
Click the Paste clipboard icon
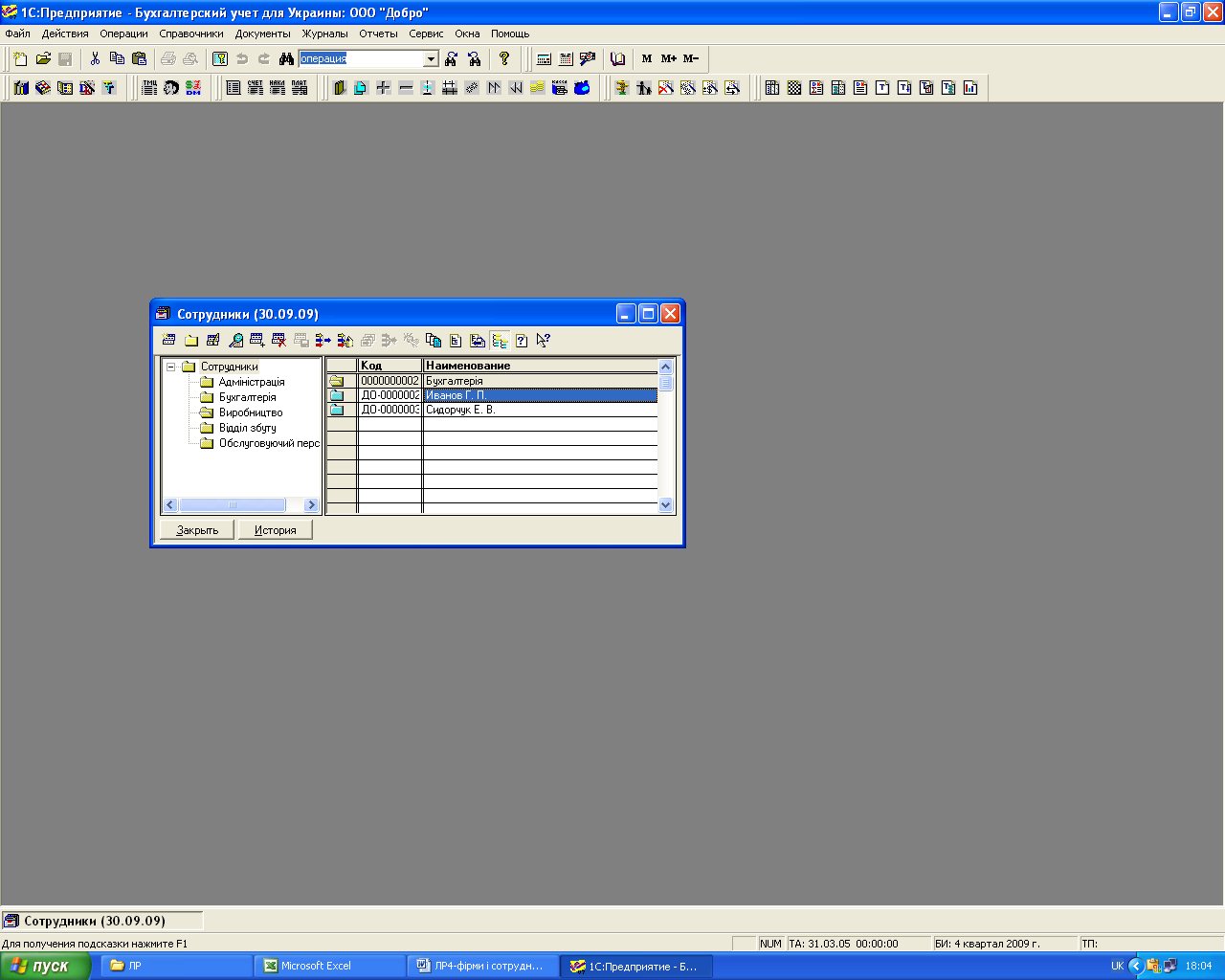click(139, 58)
